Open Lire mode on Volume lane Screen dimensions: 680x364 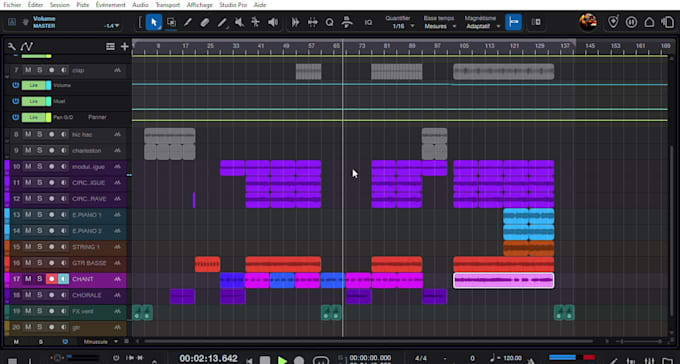pyautogui.click(x=34, y=85)
